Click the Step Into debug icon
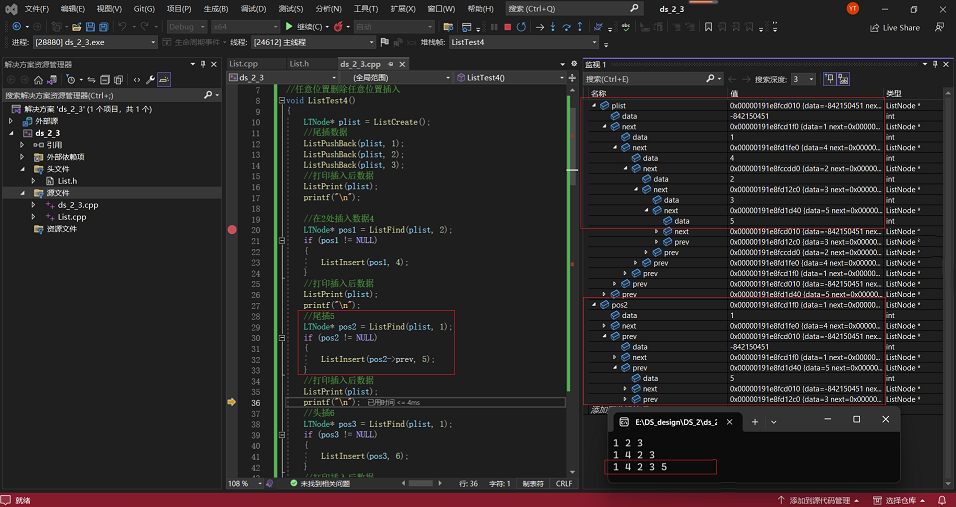 click(x=554, y=27)
